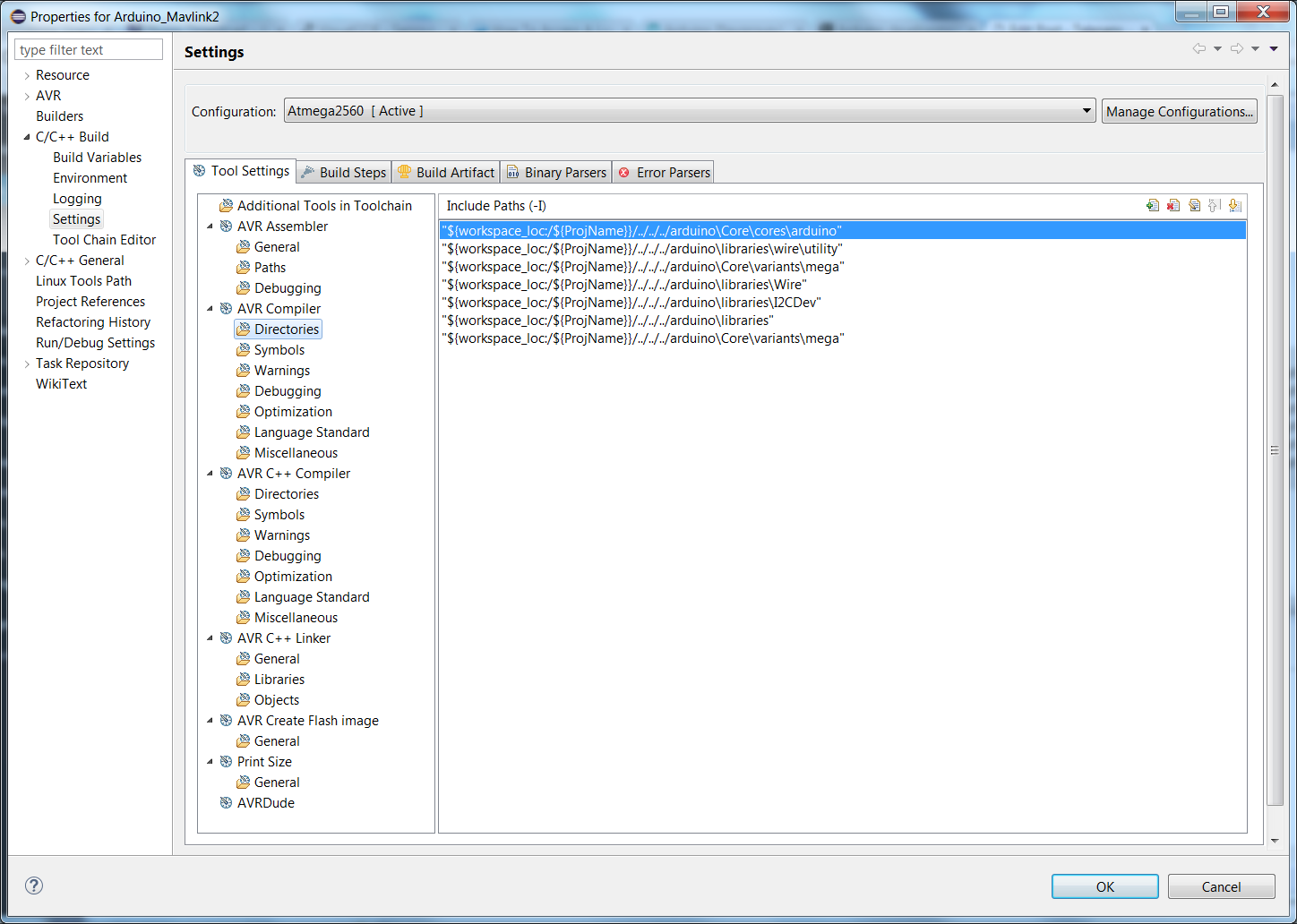Edit the selected include path

pos(1194,206)
